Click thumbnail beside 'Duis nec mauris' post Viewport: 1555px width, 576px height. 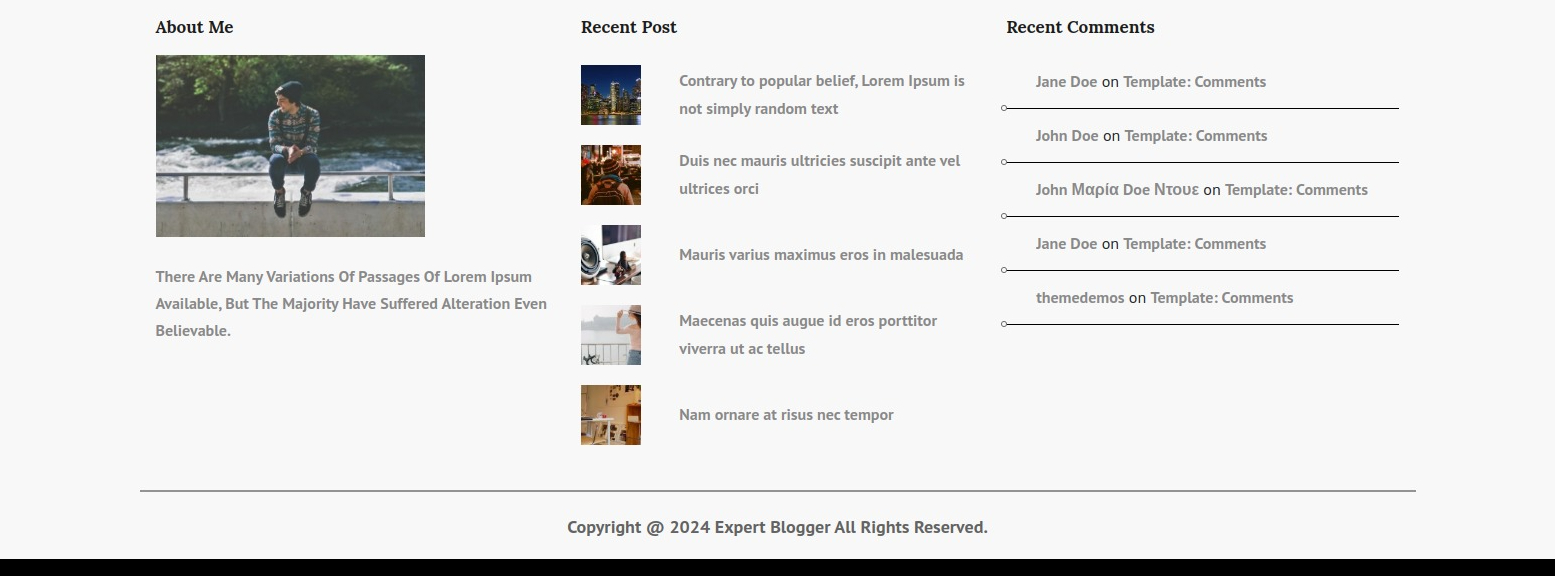(610, 175)
